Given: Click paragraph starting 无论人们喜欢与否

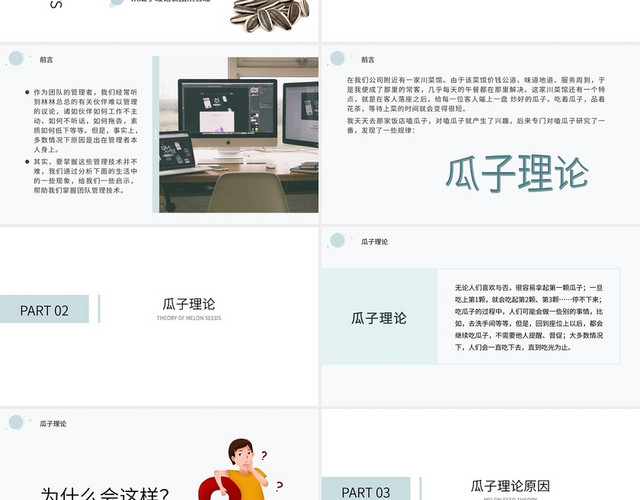Looking at the screenshot, I should [x=529, y=317].
